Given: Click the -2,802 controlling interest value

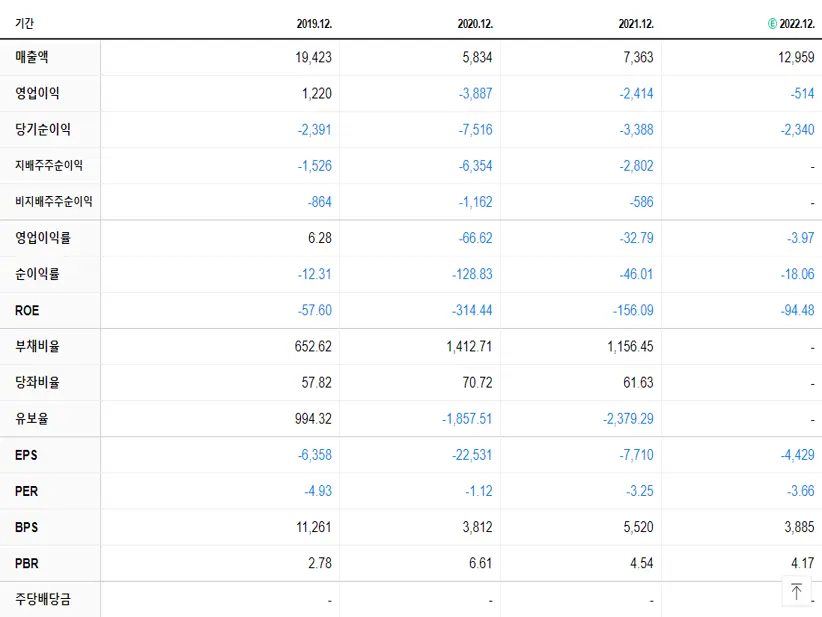Looking at the screenshot, I should 636,166.
